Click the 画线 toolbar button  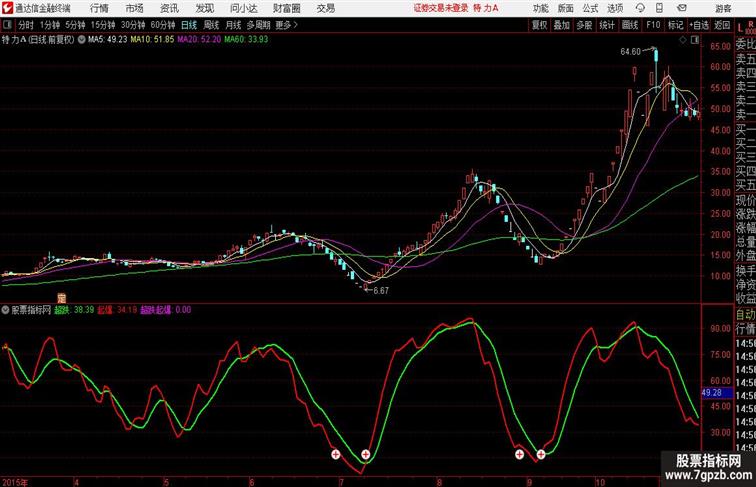click(x=630, y=25)
